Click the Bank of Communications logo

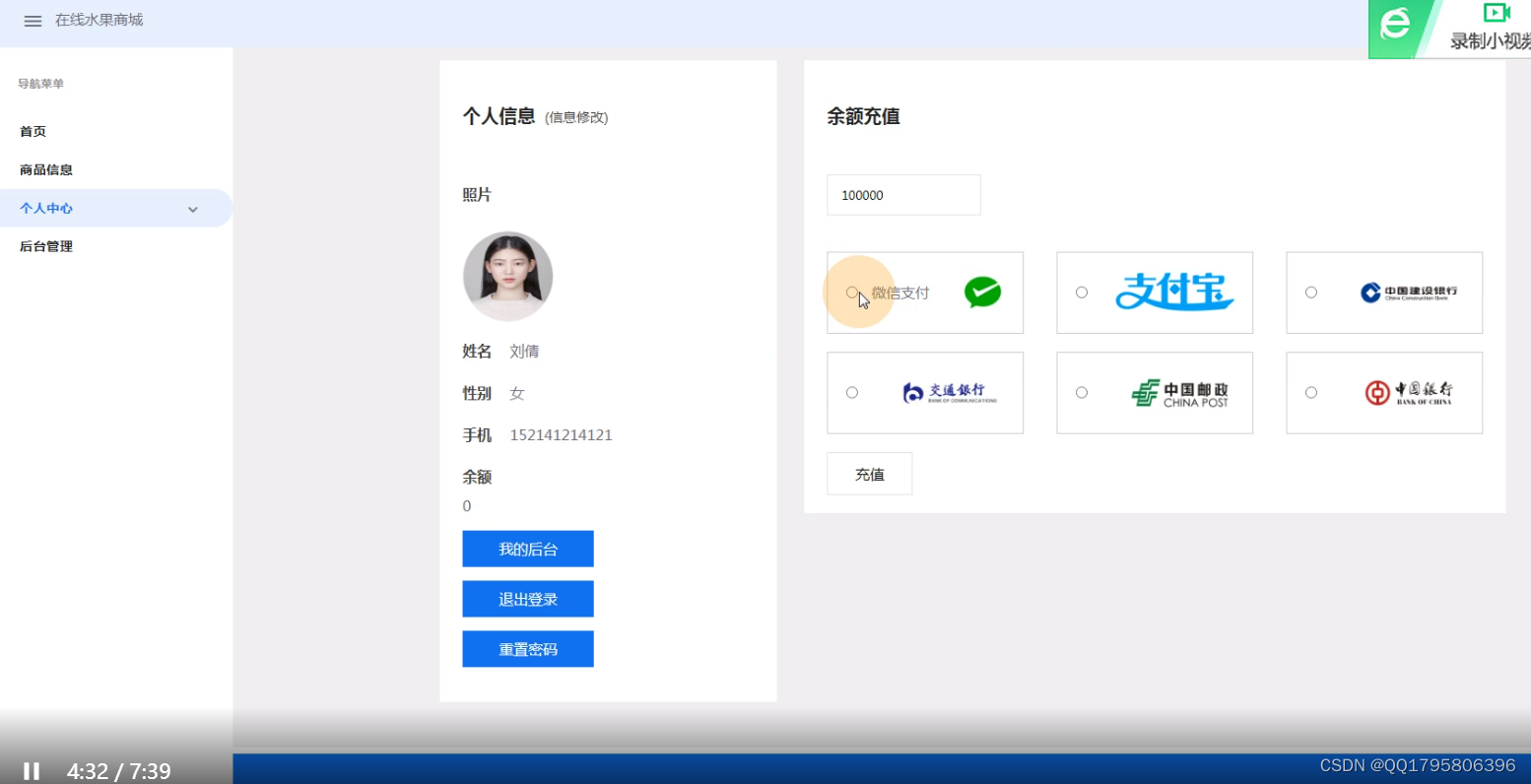coord(950,393)
